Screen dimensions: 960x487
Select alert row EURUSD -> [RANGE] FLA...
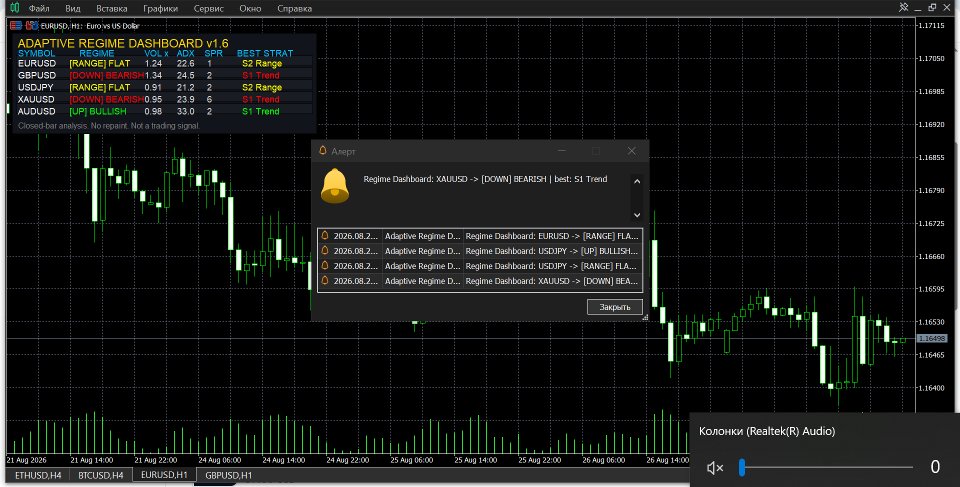tap(480, 236)
